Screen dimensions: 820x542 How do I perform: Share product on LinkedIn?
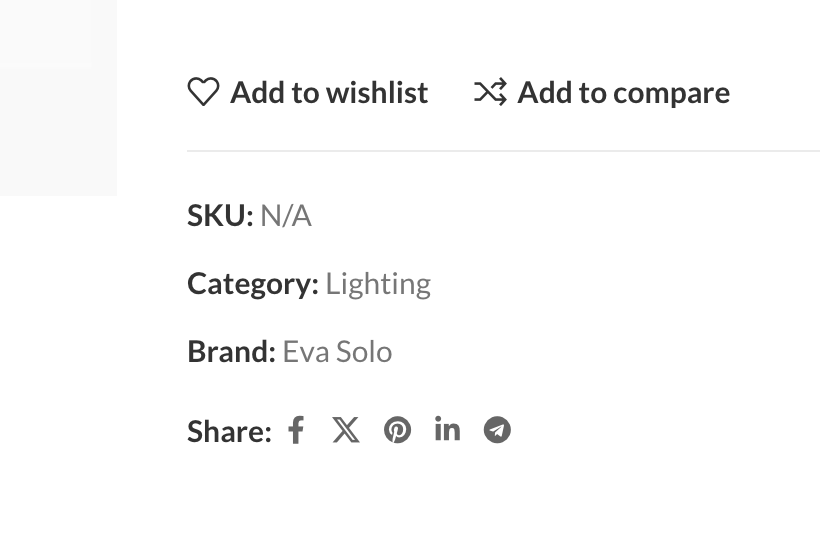[447, 429]
